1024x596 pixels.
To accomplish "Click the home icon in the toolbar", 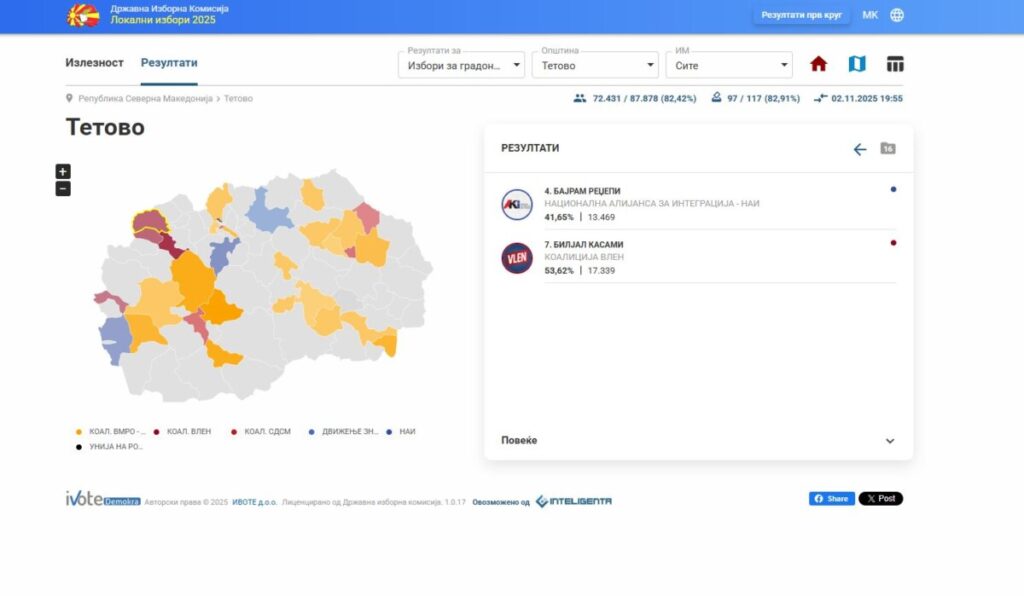I will (x=818, y=65).
